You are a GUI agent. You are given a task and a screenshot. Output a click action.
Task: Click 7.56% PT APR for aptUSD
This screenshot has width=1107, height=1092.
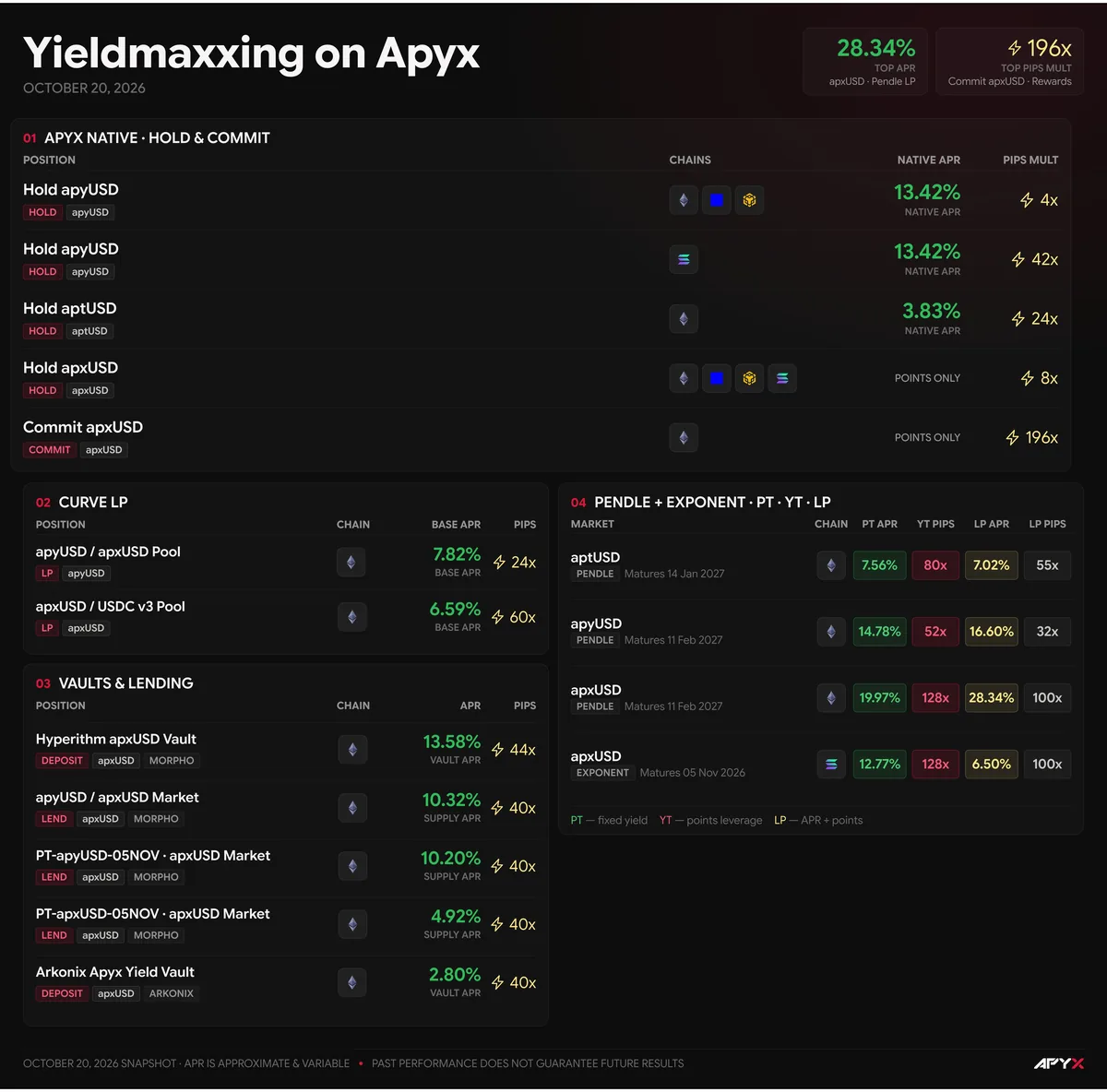(879, 565)
